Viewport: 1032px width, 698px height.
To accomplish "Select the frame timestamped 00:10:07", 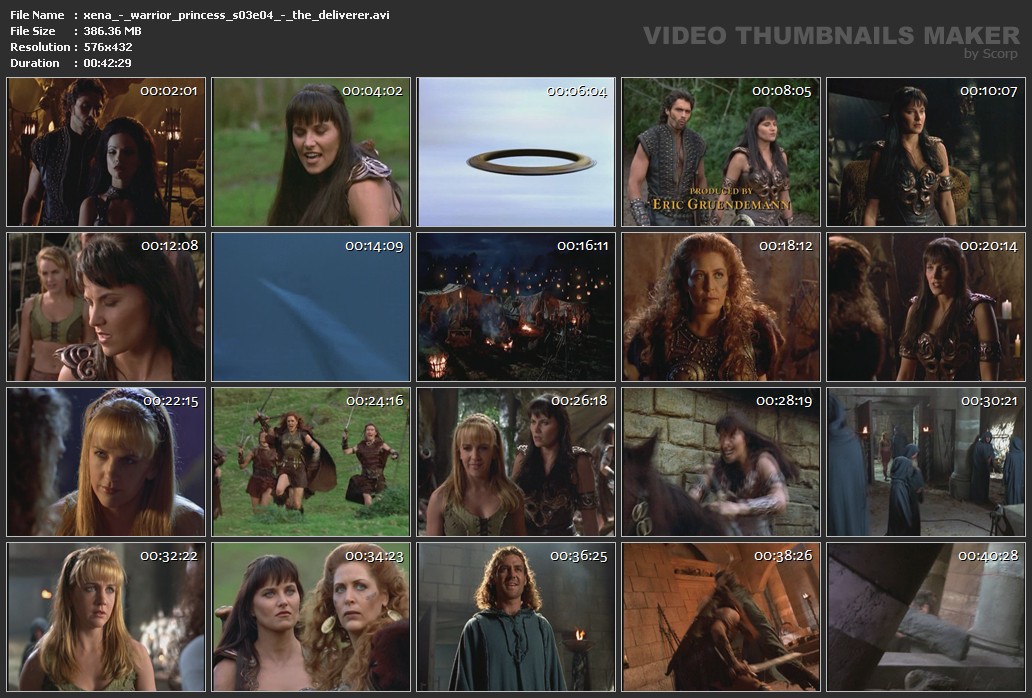I will point(925,152).
